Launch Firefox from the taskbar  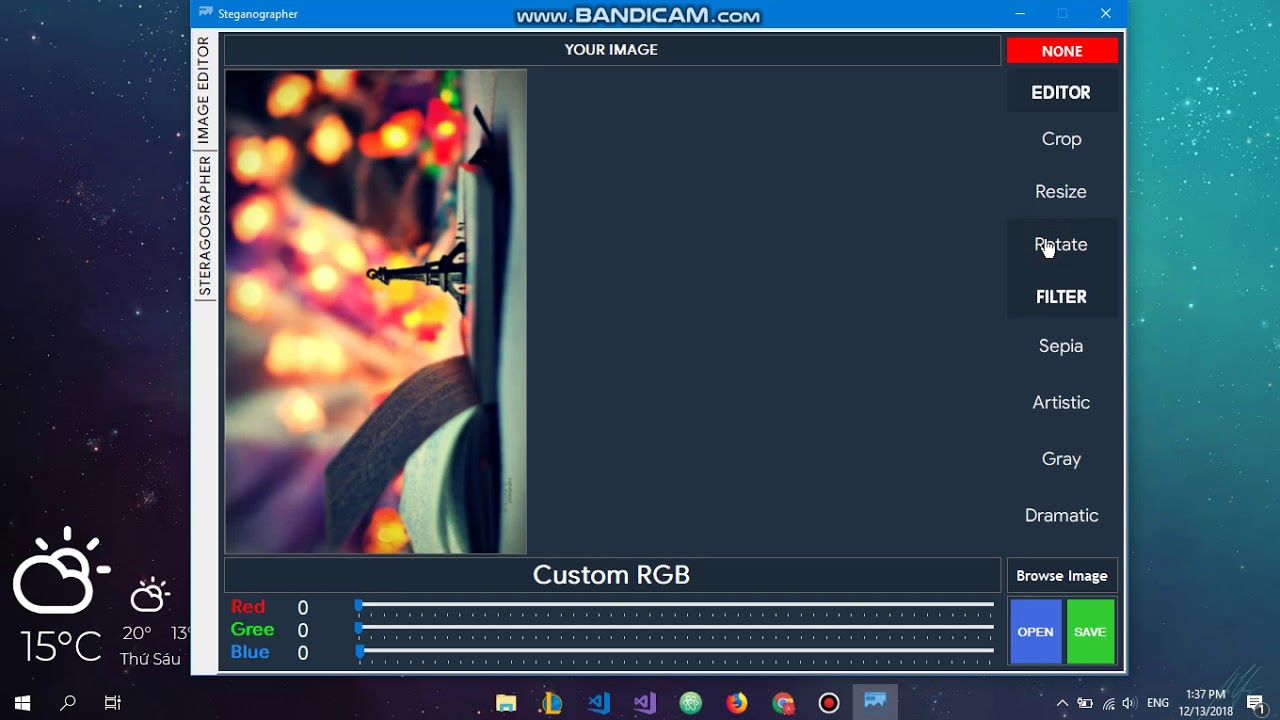point(737,703)
